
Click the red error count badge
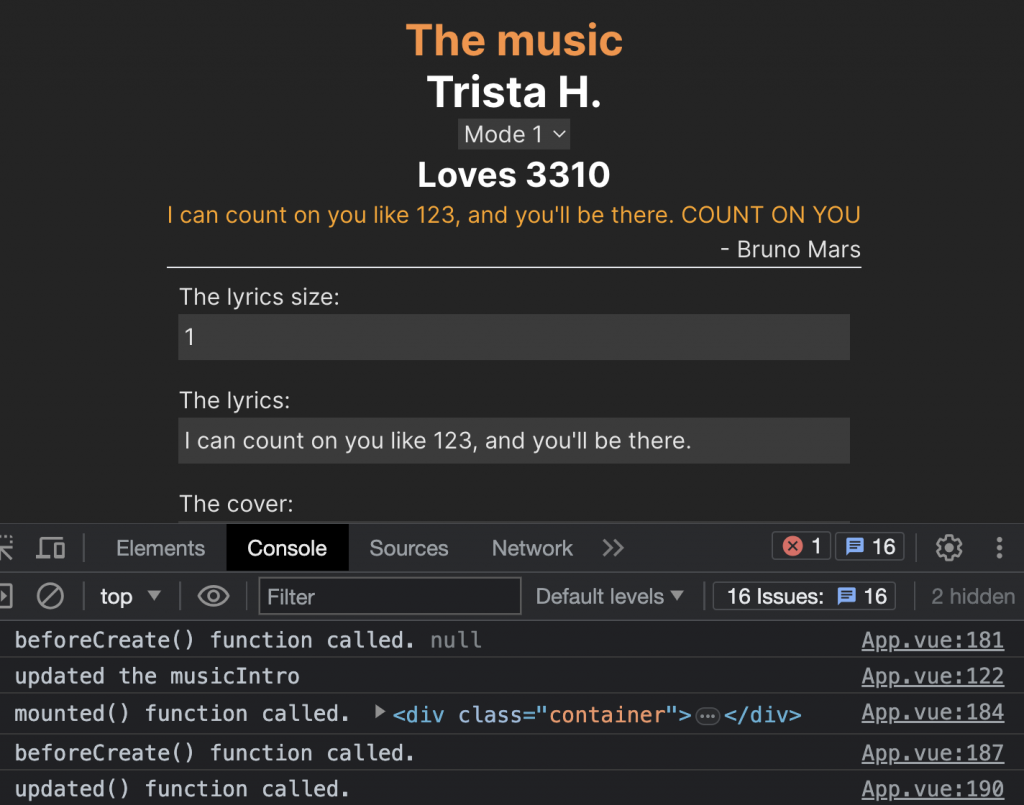click(801, 546)
